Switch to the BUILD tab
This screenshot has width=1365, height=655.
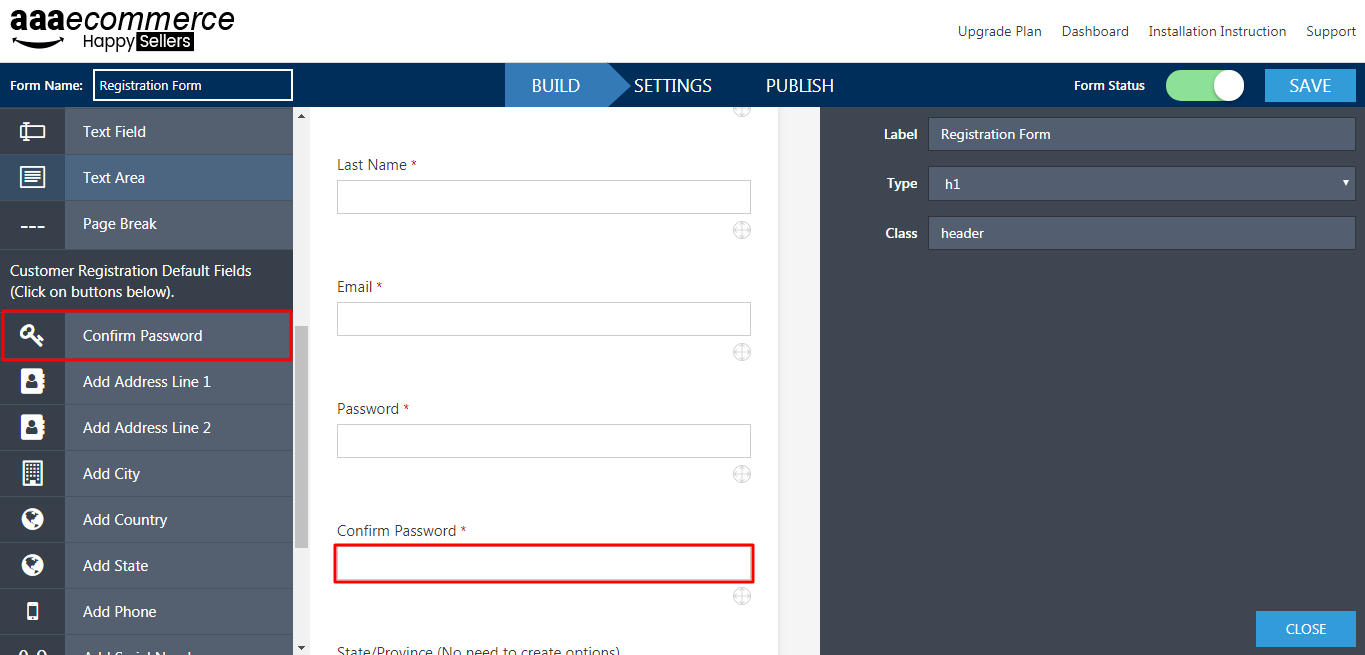click(556, 85)
